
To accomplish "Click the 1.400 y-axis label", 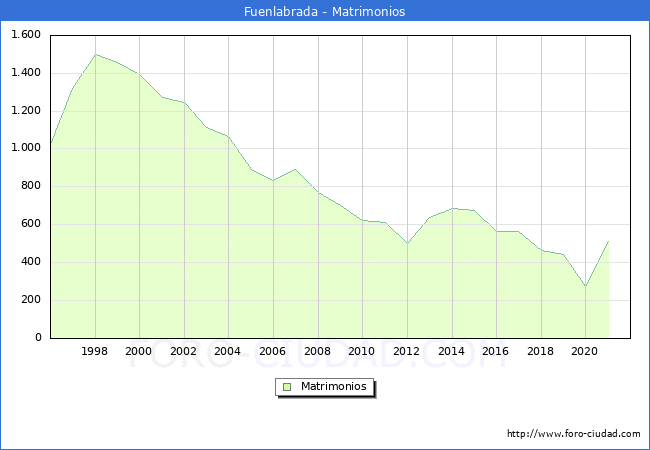I will coord(26,73).
